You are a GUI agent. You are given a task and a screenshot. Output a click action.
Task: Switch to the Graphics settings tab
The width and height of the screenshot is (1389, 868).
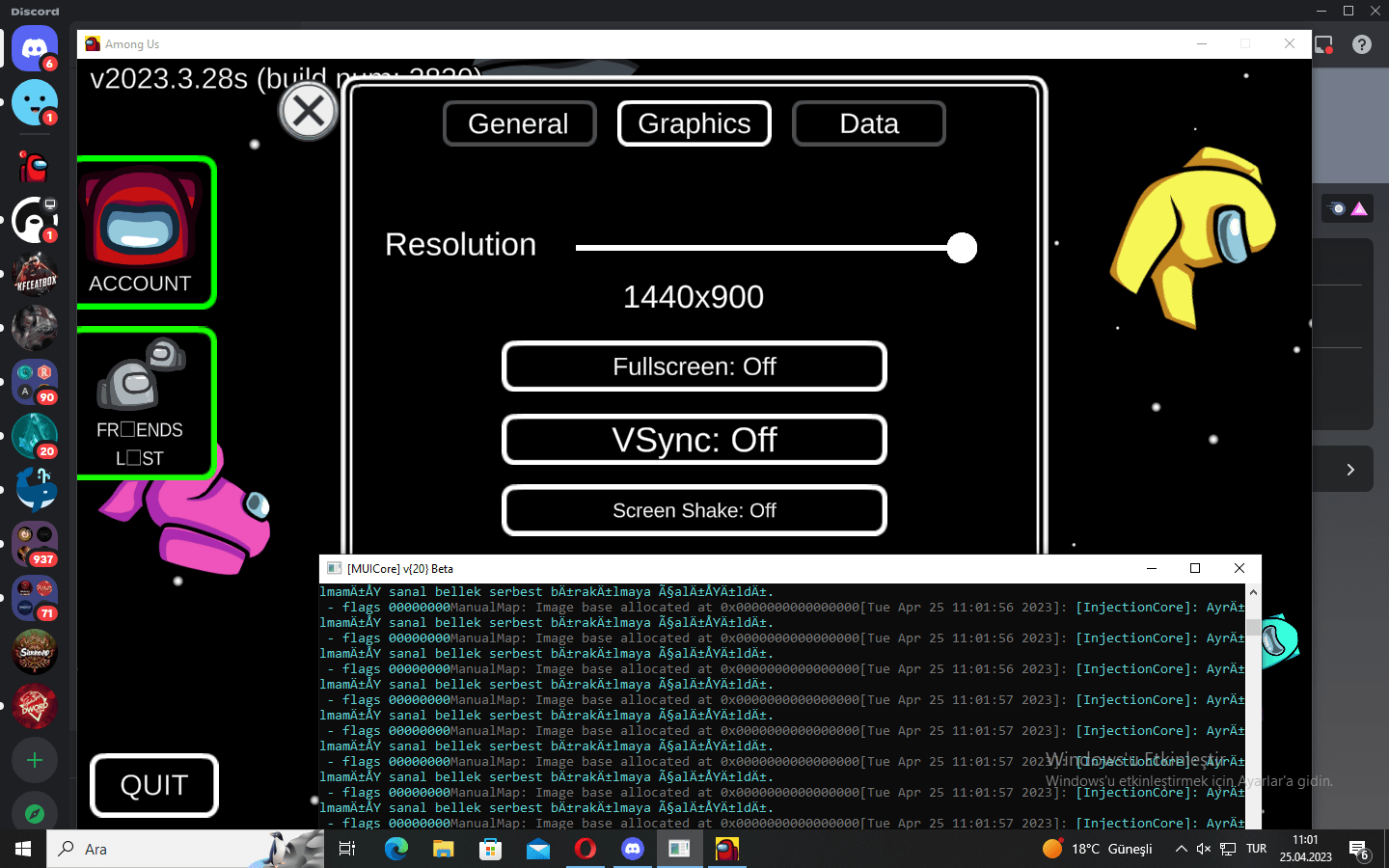694,123
